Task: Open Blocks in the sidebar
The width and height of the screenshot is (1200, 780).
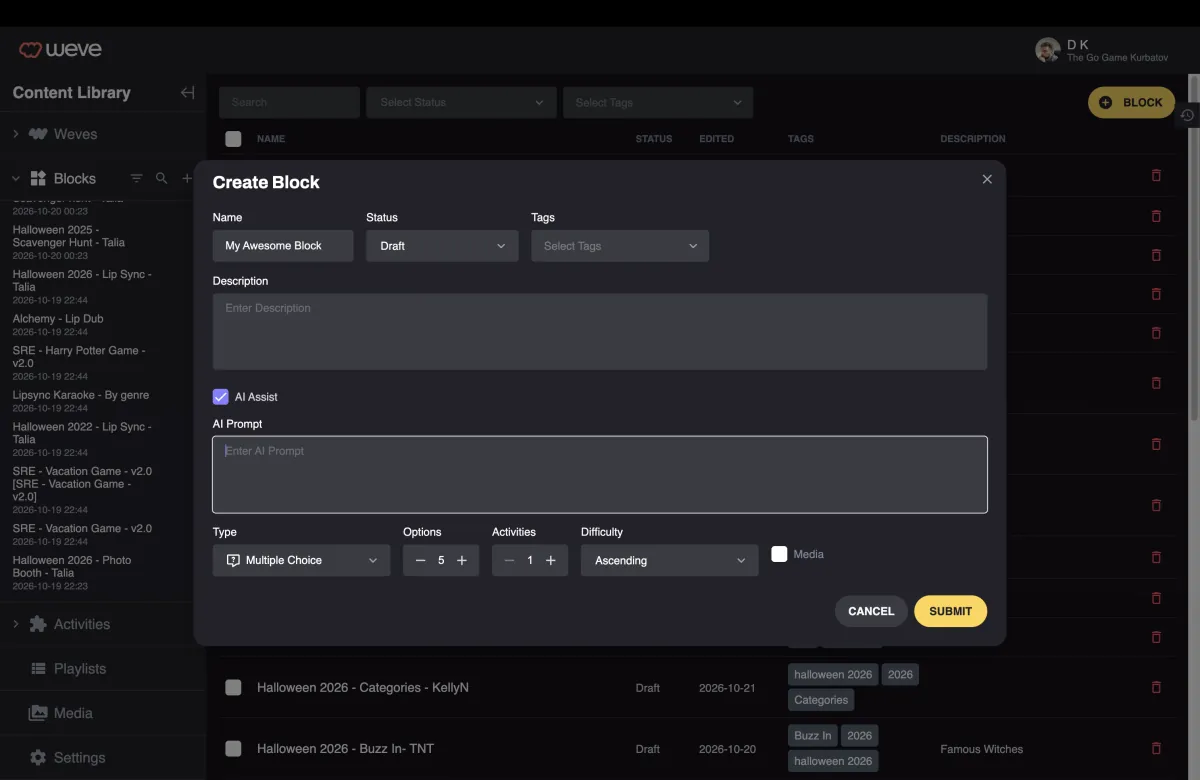Action: coord(75,178)
